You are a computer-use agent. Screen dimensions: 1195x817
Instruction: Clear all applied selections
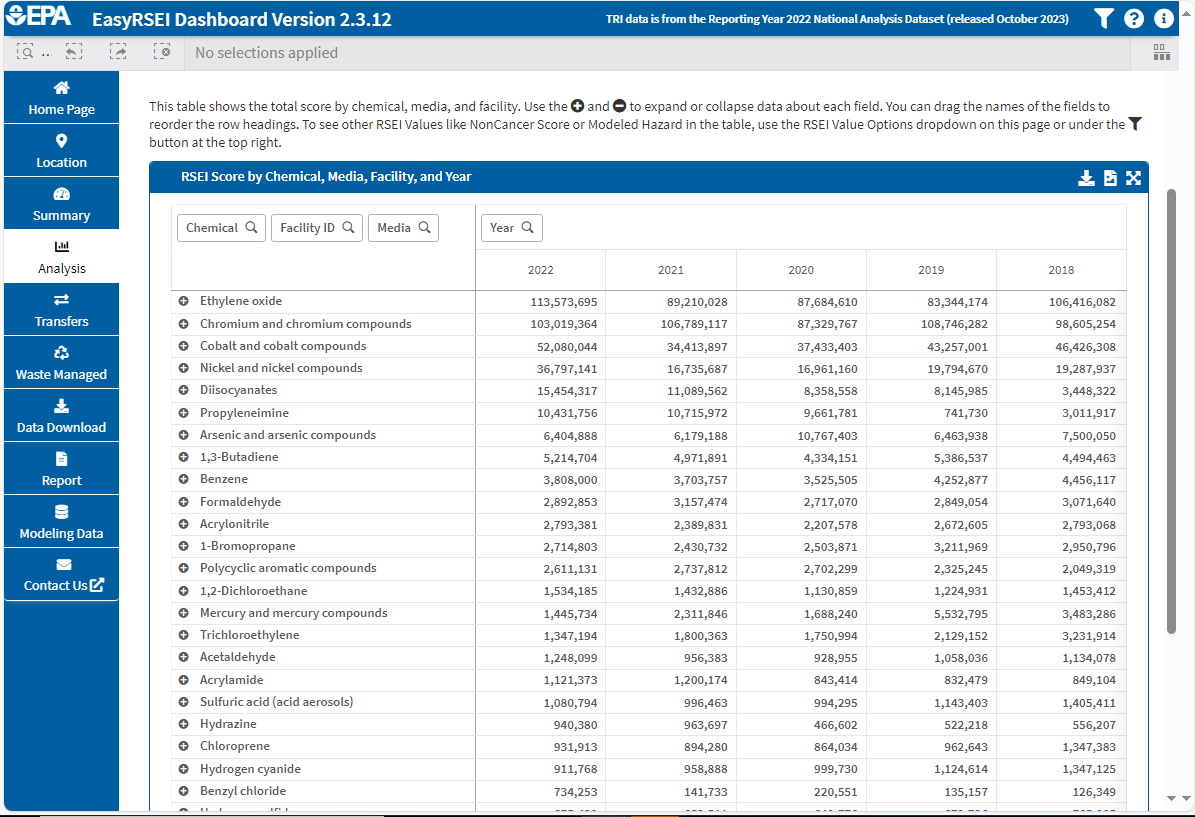coord(162,52)
